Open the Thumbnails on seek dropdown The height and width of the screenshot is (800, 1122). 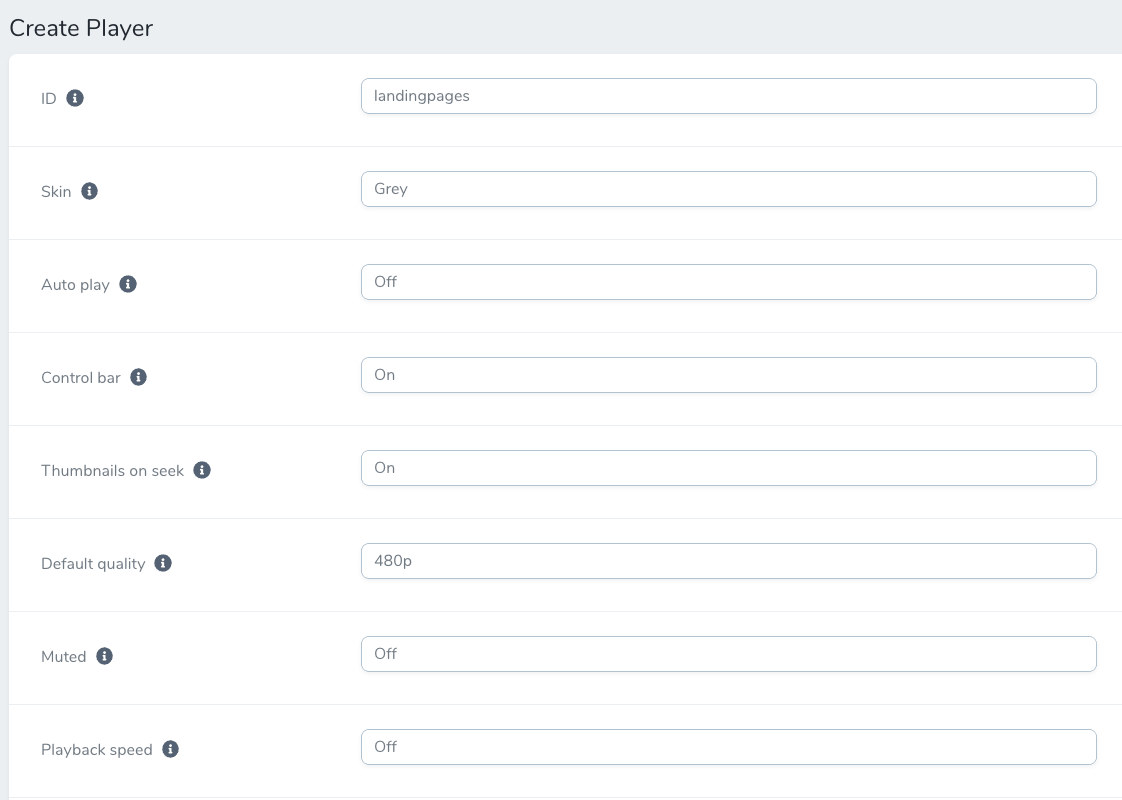[728, 468]
